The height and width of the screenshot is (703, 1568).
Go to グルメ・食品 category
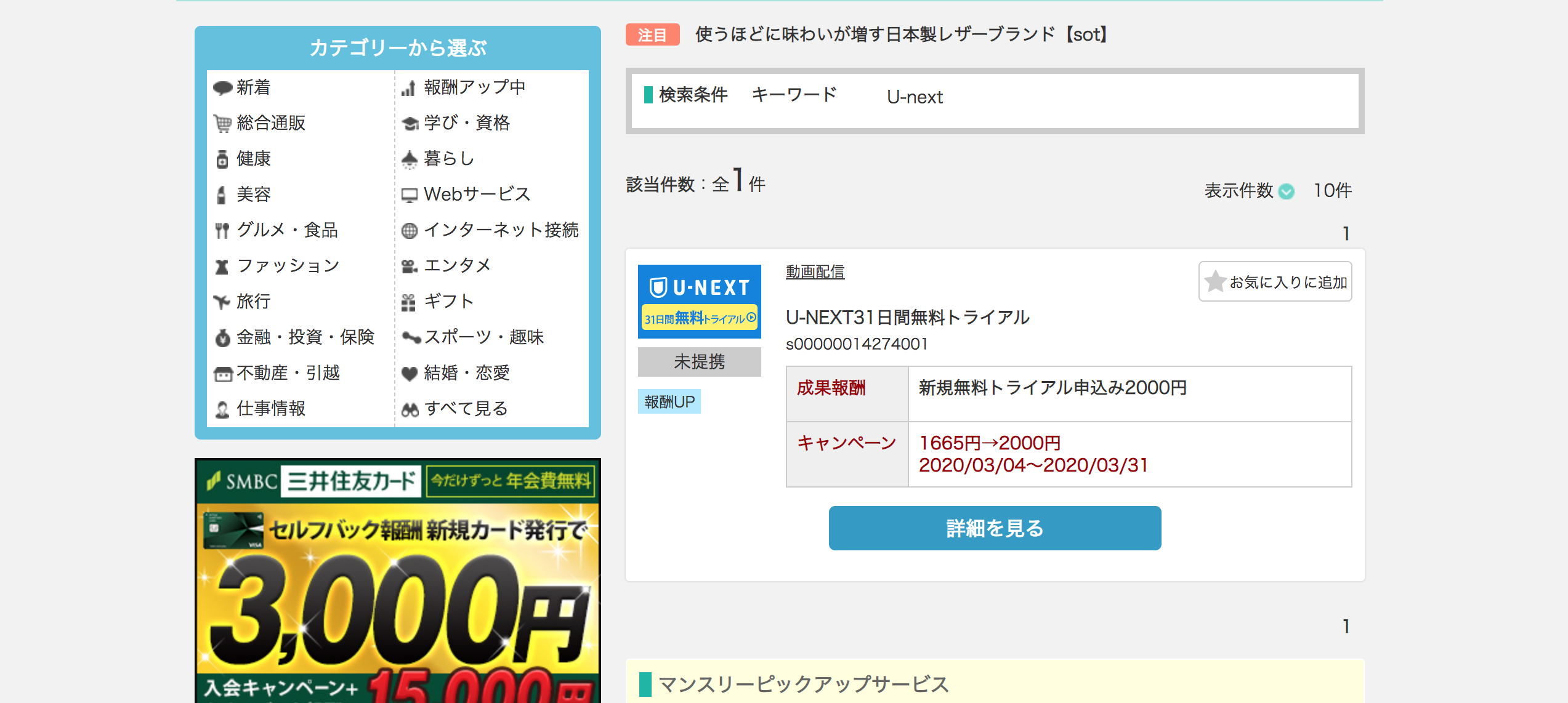[x=288, y=230]
